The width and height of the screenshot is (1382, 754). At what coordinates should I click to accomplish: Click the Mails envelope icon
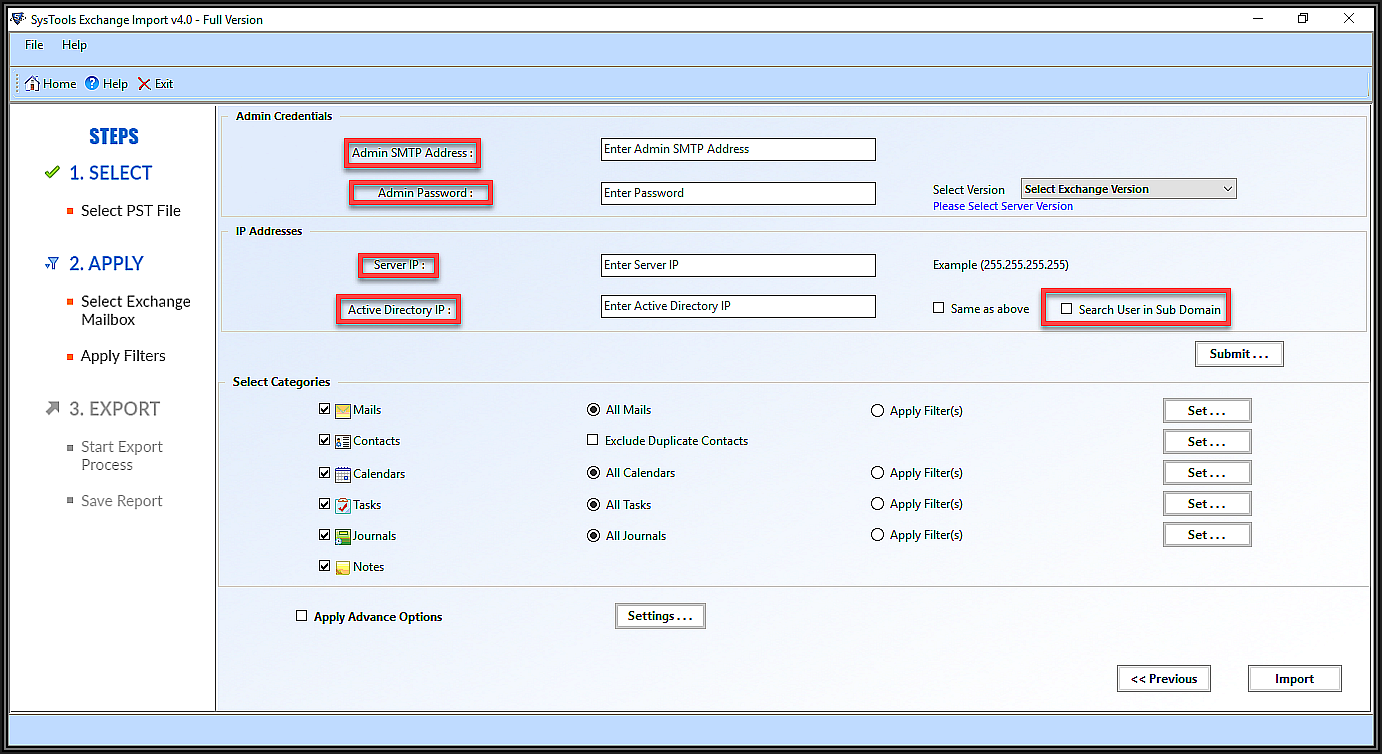[x=343, y=410]
